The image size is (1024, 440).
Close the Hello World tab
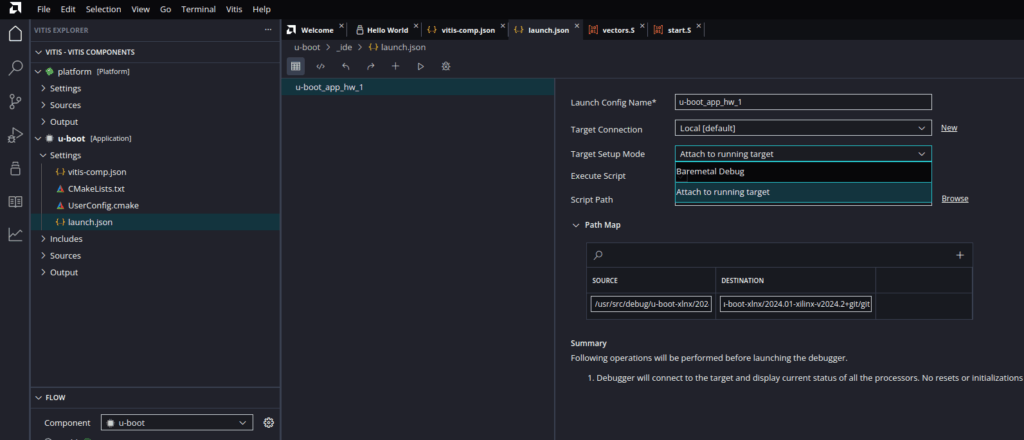416,27
